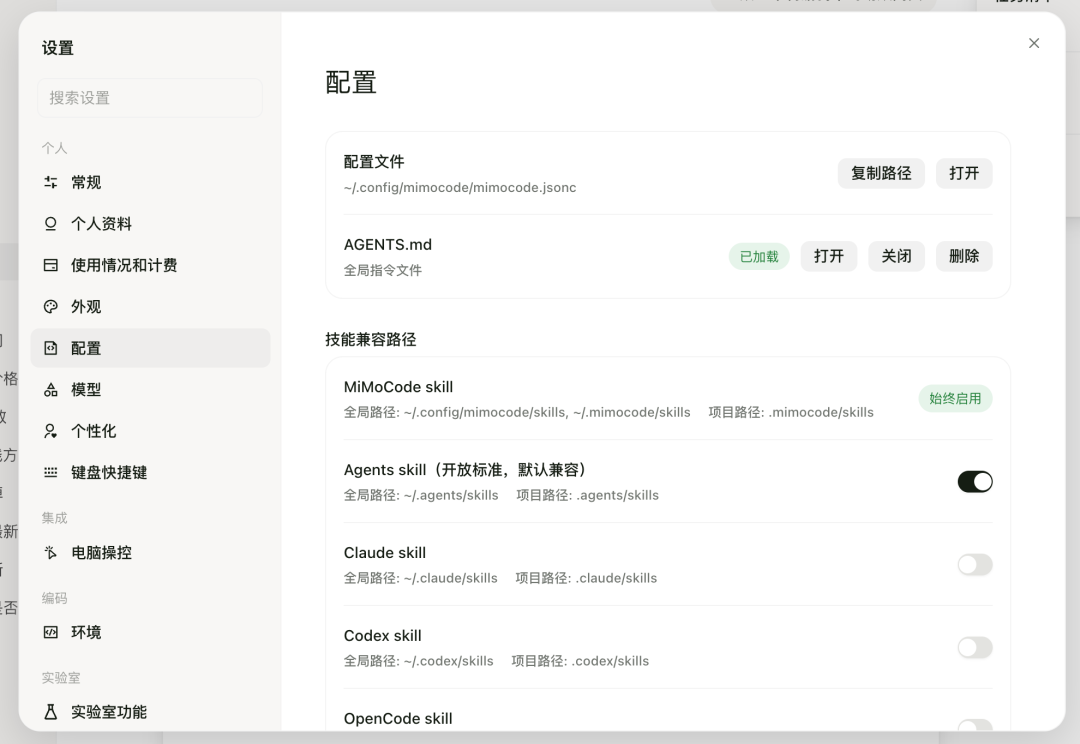Viewport: 1080px width, 744px height.
Task: Click the 个性化 person-heart icon
Action: tap(50, 431)
